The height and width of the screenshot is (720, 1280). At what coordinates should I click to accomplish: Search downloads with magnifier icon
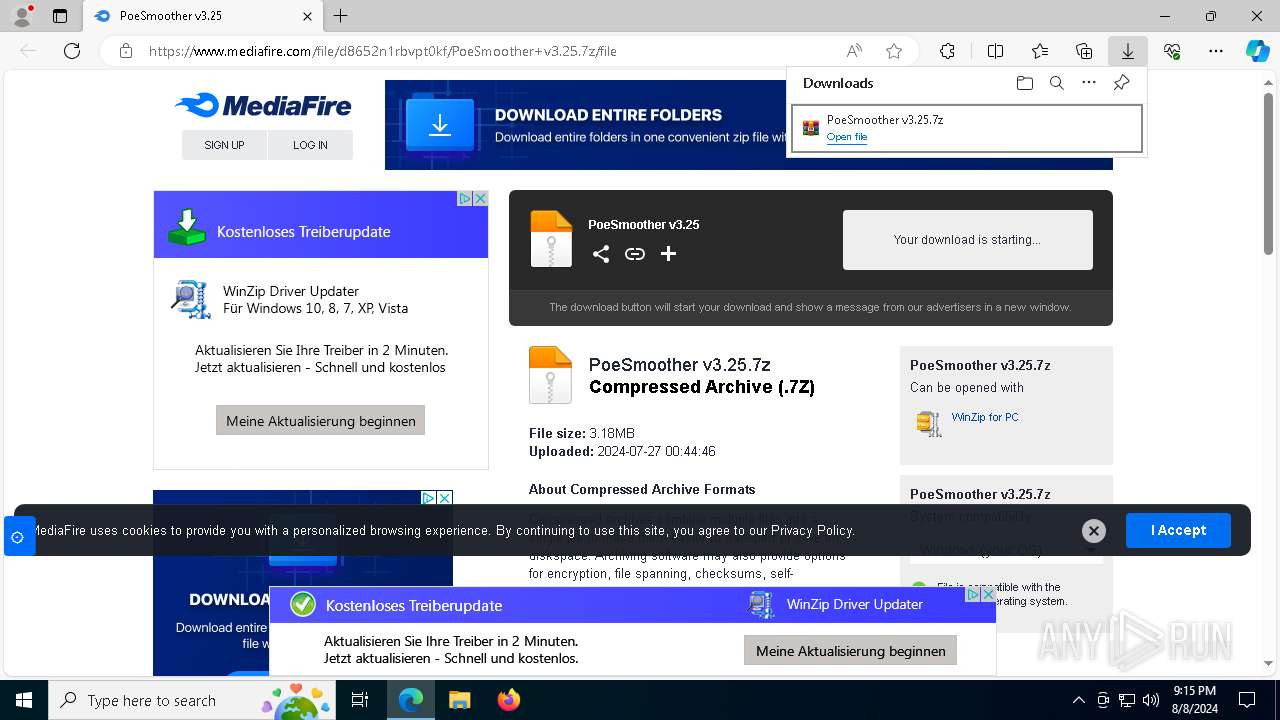(1056, 83)
